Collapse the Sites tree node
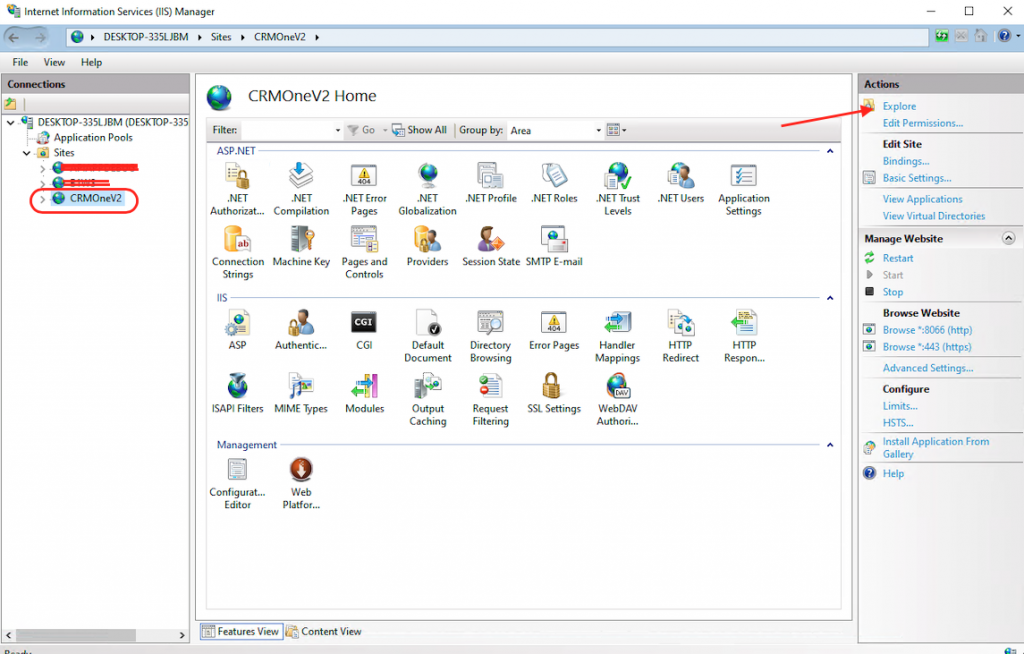 27,153
